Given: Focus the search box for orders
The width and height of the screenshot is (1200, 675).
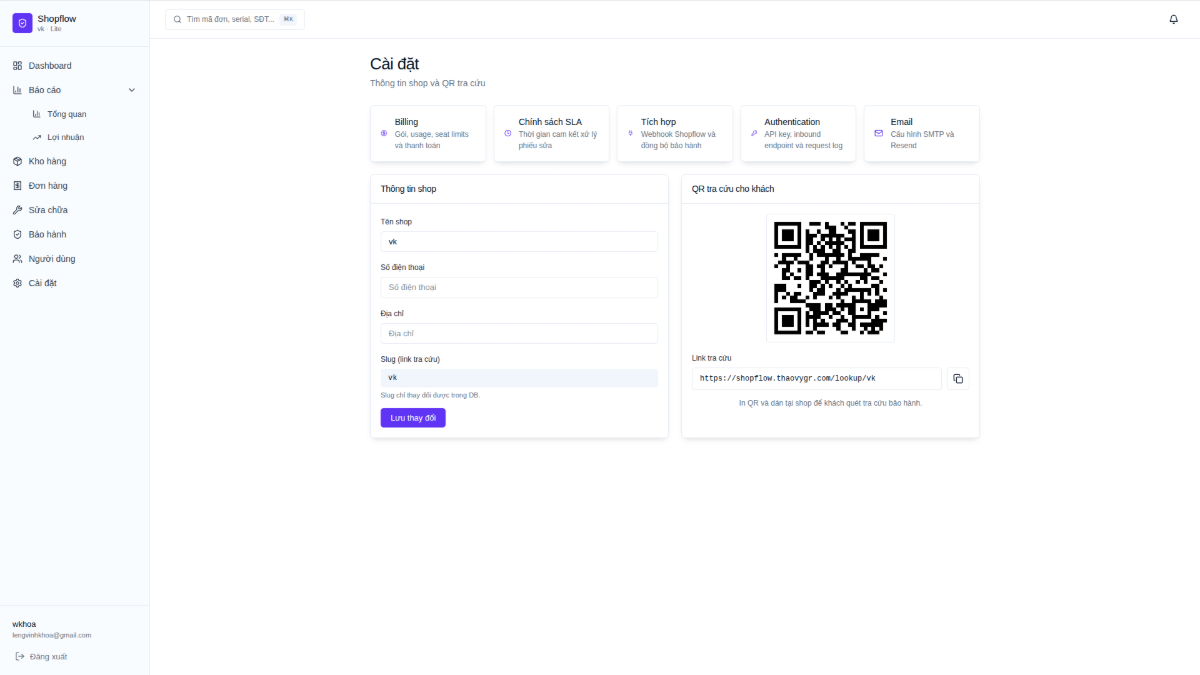Looking at the screenshot, I should pyautogui.click(x=235, y=19).
